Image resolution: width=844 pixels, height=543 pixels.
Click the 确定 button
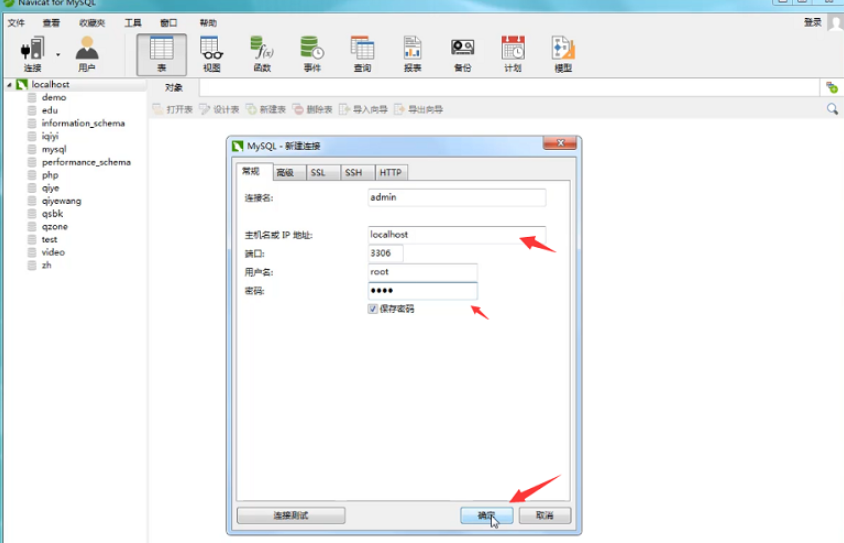pos(487,516)
